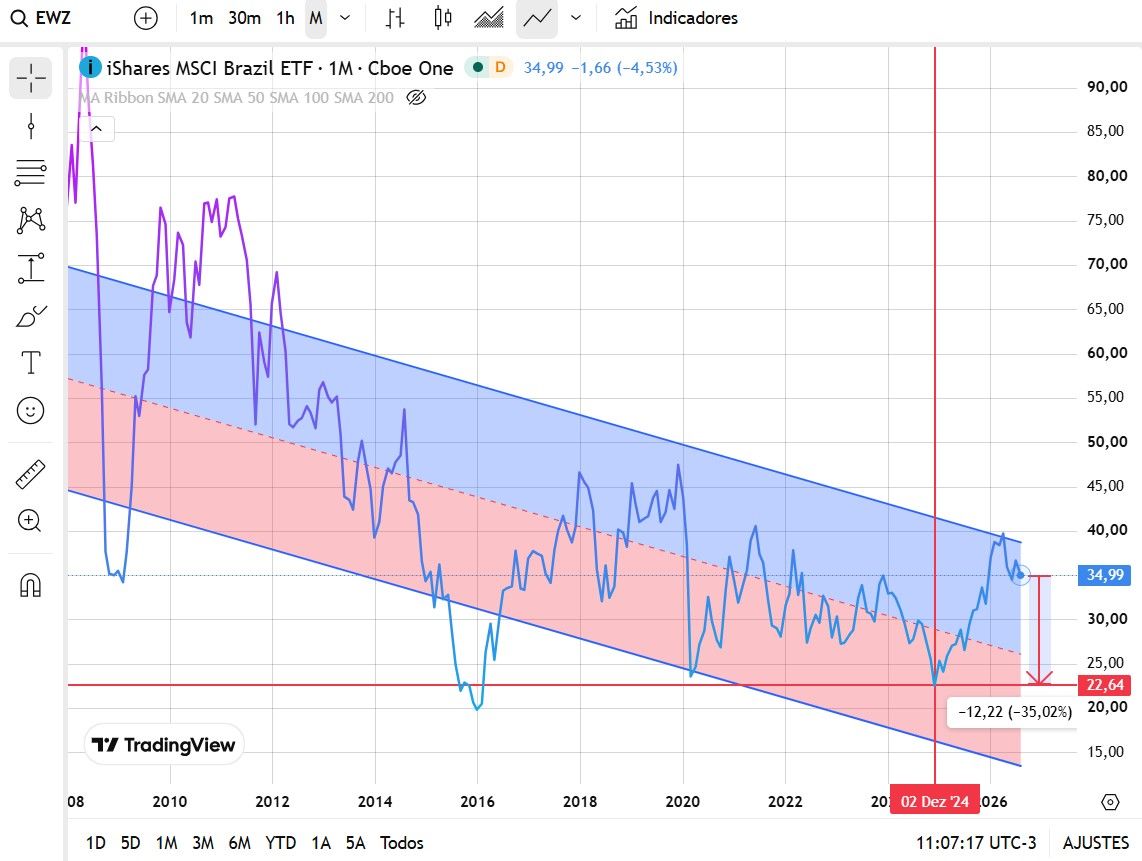Image resolution: width=1142 pixels, height=861 pixels.
Task: Open the Fibonacci retracement tools
Action: (x=31, y=173)
